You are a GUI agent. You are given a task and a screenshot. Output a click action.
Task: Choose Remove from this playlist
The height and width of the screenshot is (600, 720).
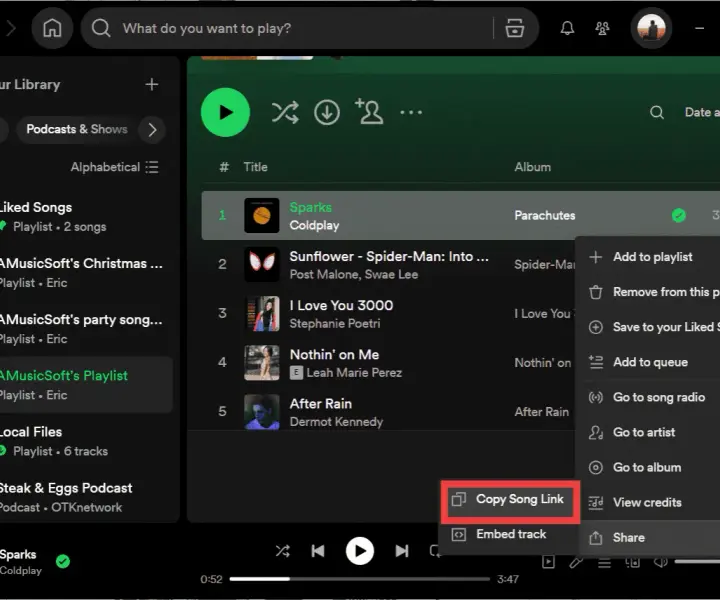pyautogui.click(x=648, y=292)
